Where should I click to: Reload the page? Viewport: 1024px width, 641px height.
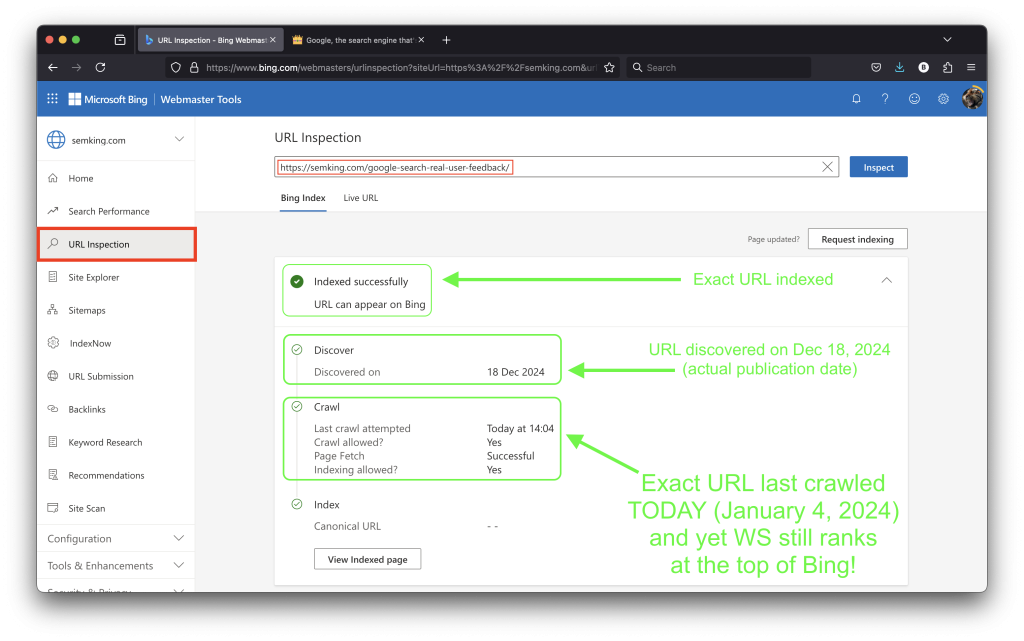[x=101, y=67]
